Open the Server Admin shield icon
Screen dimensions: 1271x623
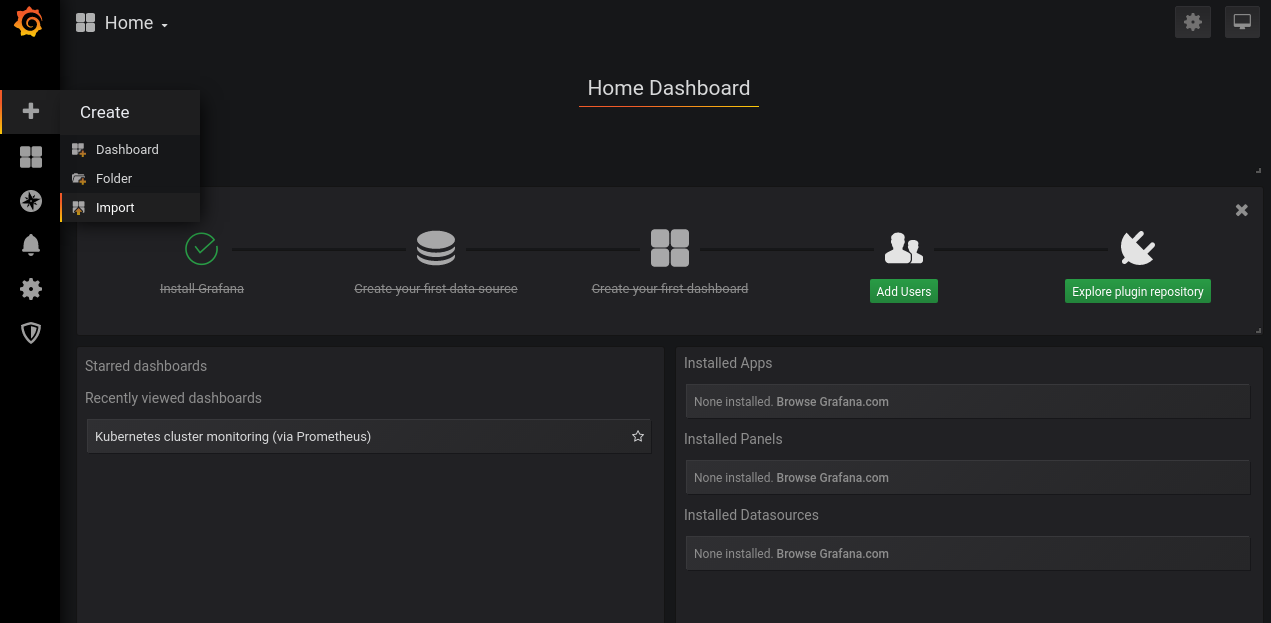[31, 333]
